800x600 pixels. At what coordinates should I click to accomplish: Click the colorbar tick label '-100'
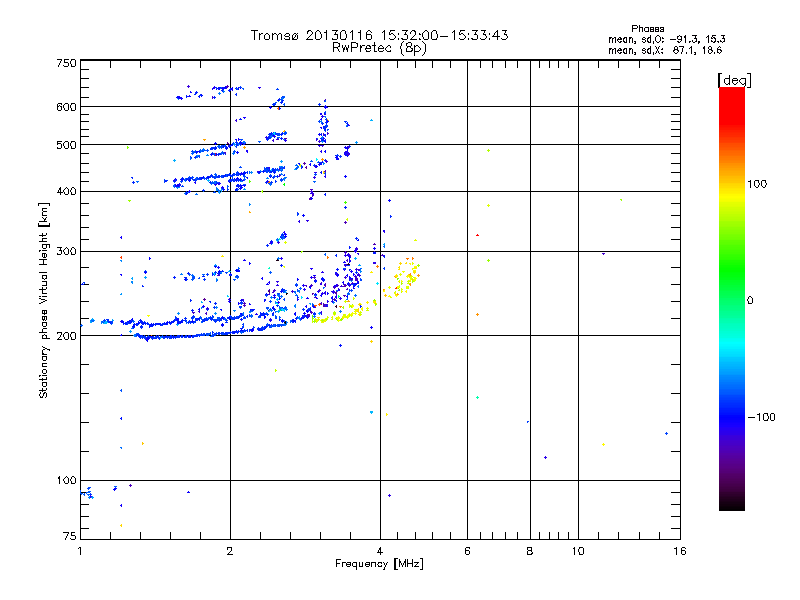click(x=761, y=417)
